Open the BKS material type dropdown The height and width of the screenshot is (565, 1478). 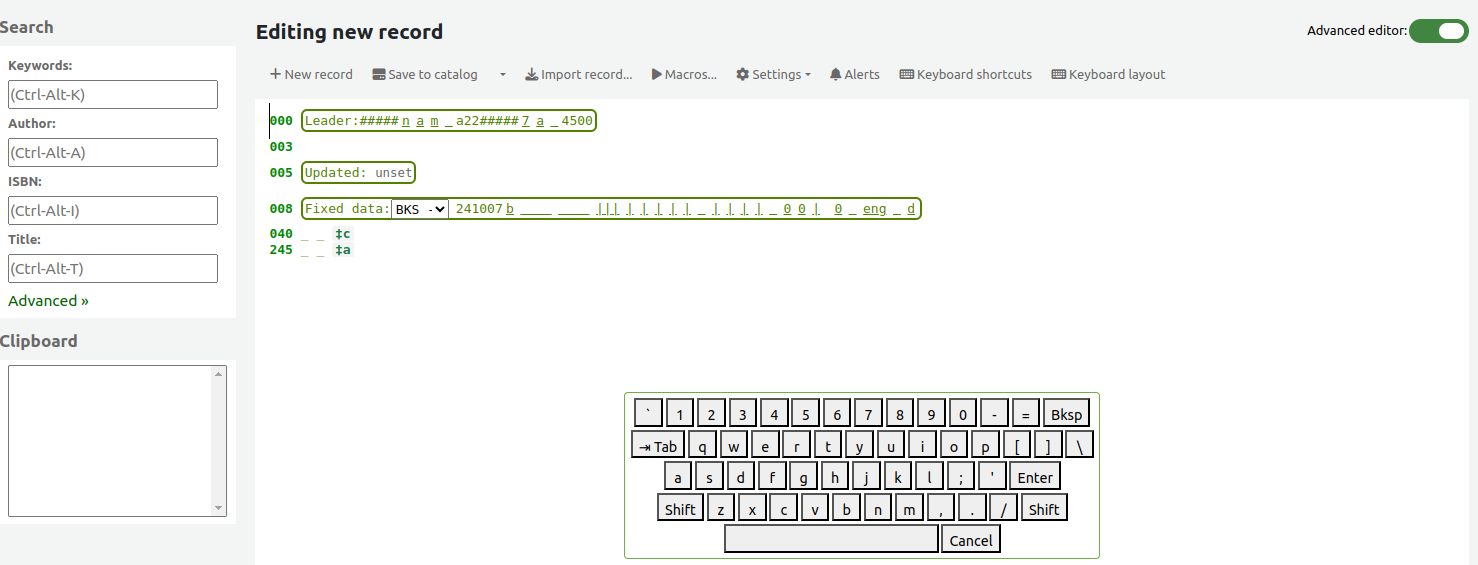[420, 209]
